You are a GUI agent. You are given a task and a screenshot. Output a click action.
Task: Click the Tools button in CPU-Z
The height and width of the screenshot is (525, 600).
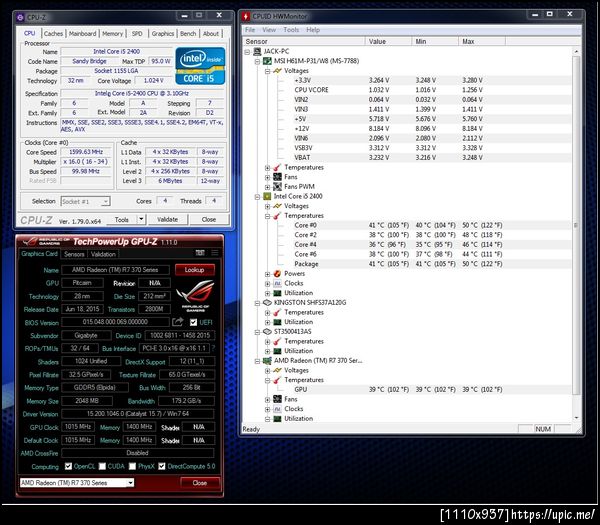[121, 220]
